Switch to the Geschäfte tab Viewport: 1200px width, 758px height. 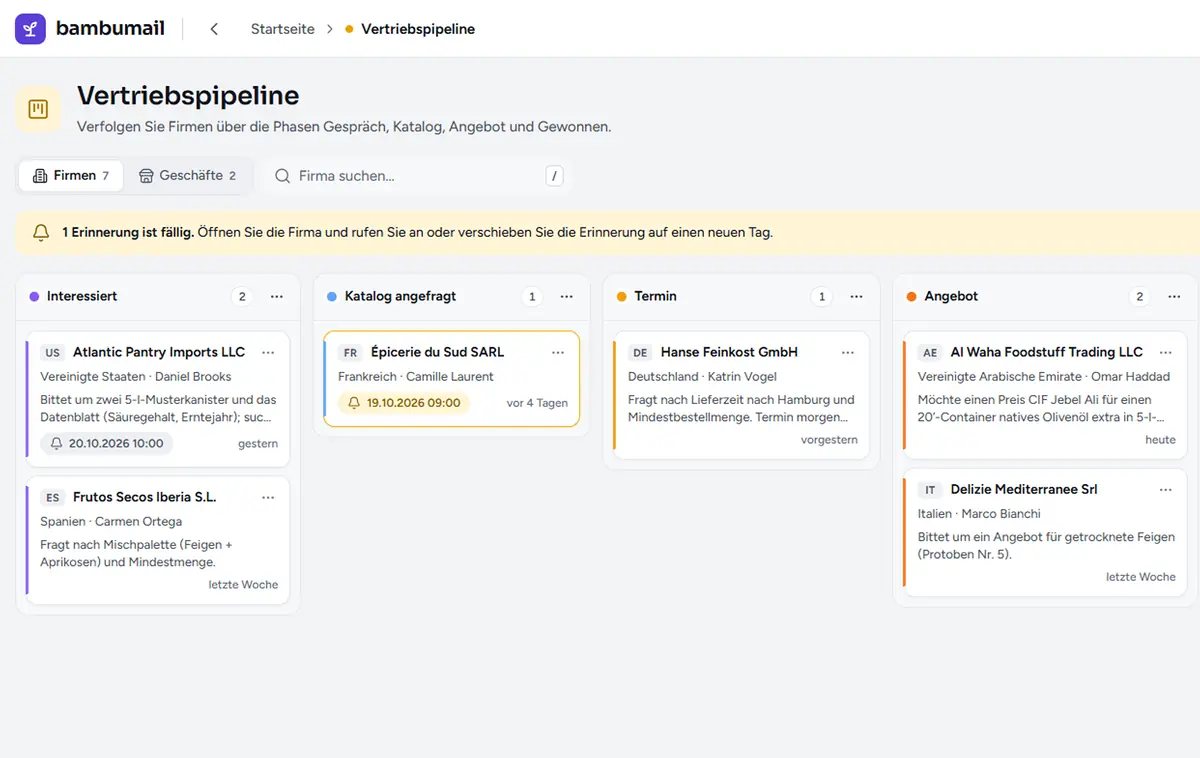188,175
